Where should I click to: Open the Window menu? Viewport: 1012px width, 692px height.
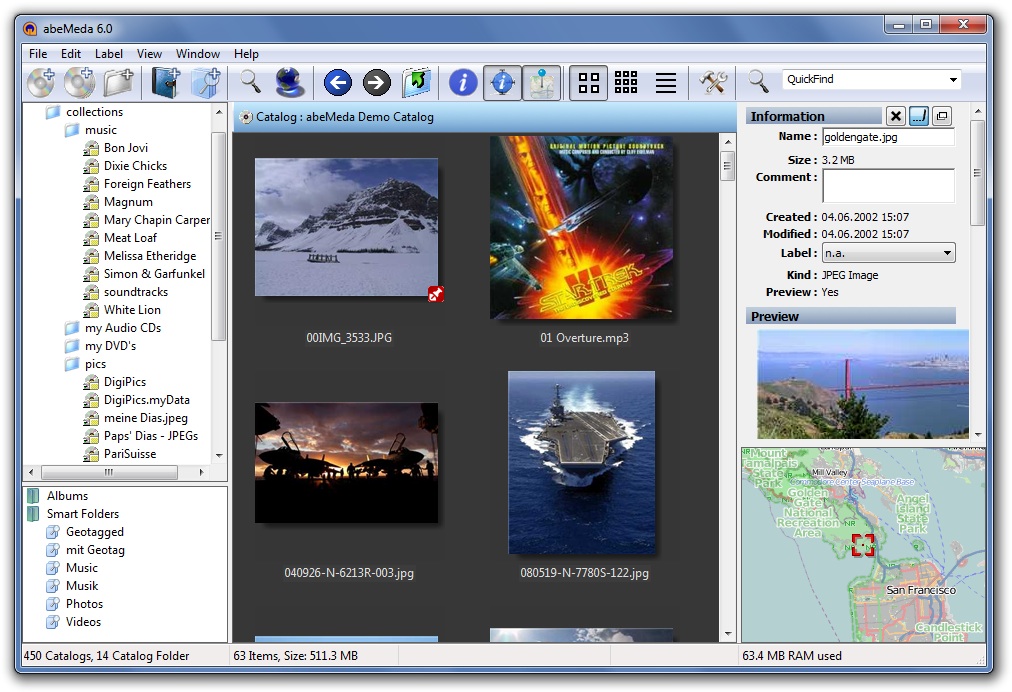pyautogui.click(x=198, y=54)
